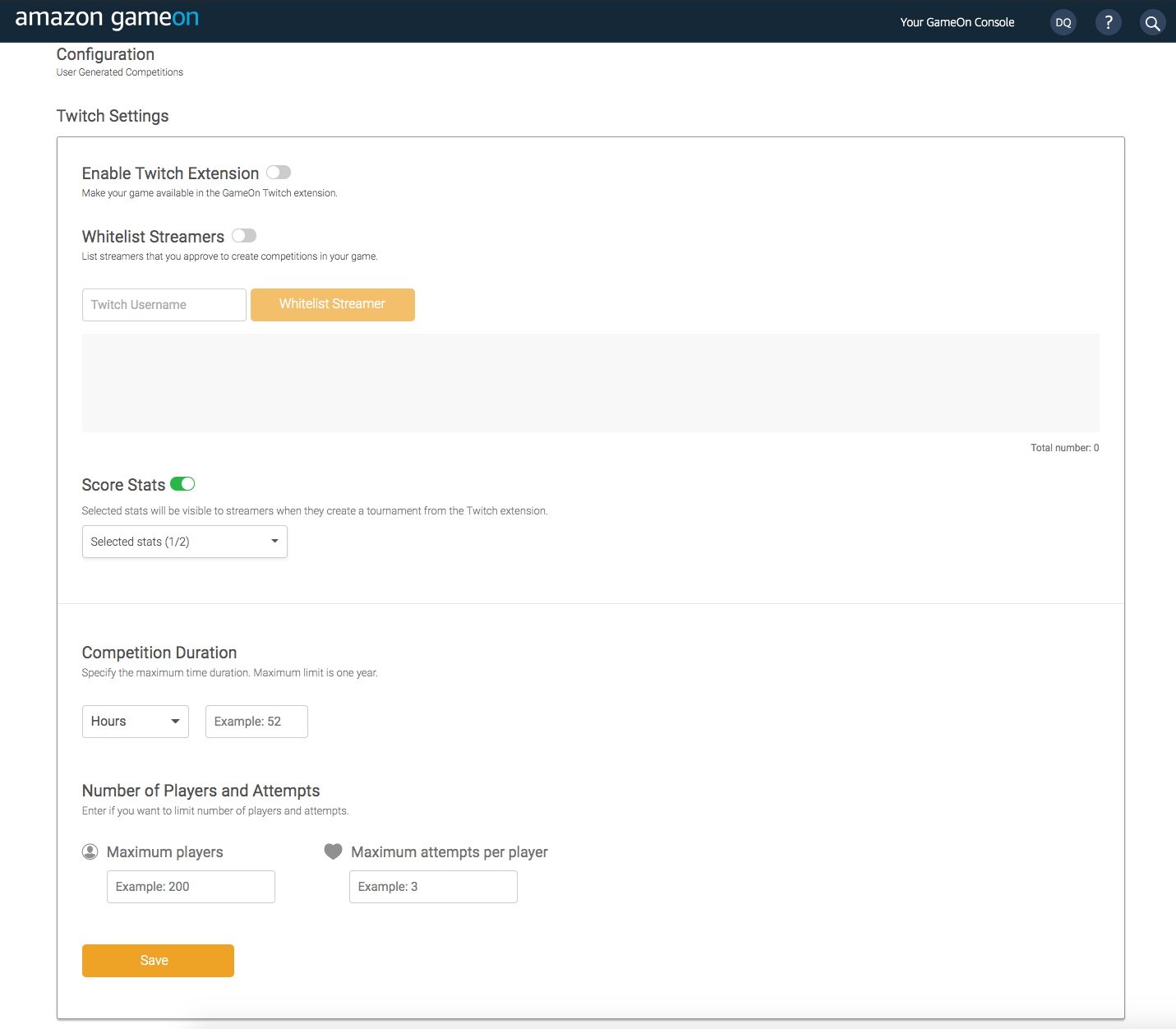Open Your GameOn Console menu
Viewport: 1176px width, 1029px height.
click(x=957, y=22)
